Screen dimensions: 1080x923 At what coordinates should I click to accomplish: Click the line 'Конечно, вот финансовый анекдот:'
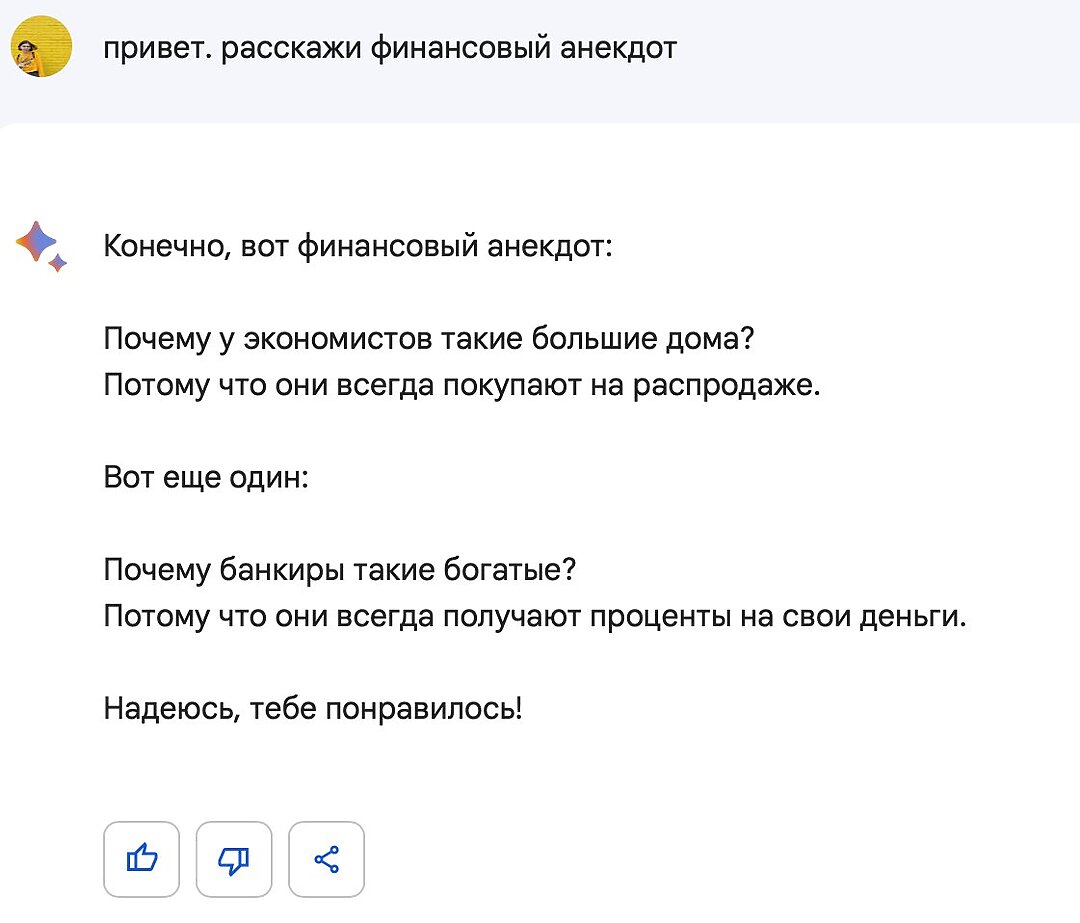[x=358, y=245]
